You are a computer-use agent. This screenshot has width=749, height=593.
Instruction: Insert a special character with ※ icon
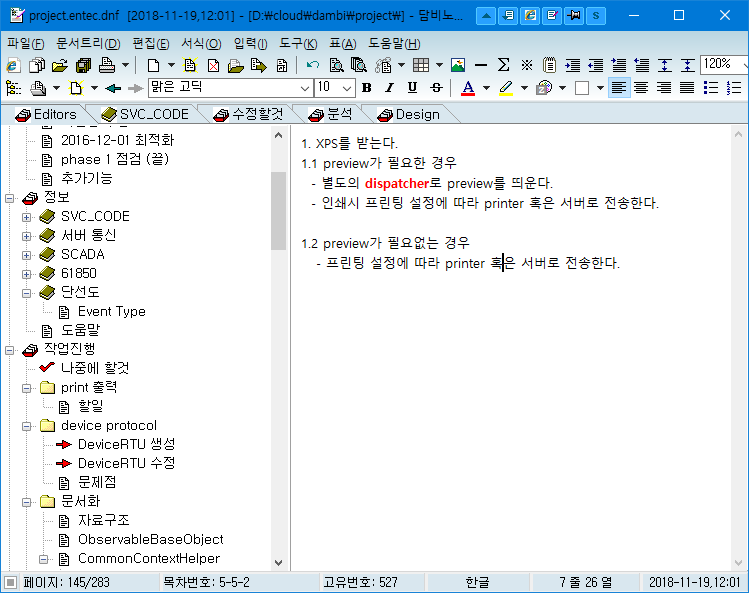pos(526,65)
